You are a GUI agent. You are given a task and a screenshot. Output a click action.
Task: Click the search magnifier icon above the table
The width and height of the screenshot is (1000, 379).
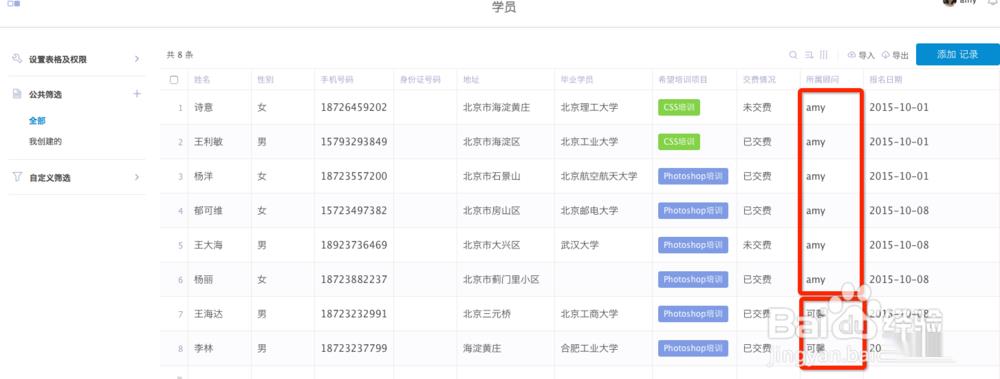coord(793,55)
